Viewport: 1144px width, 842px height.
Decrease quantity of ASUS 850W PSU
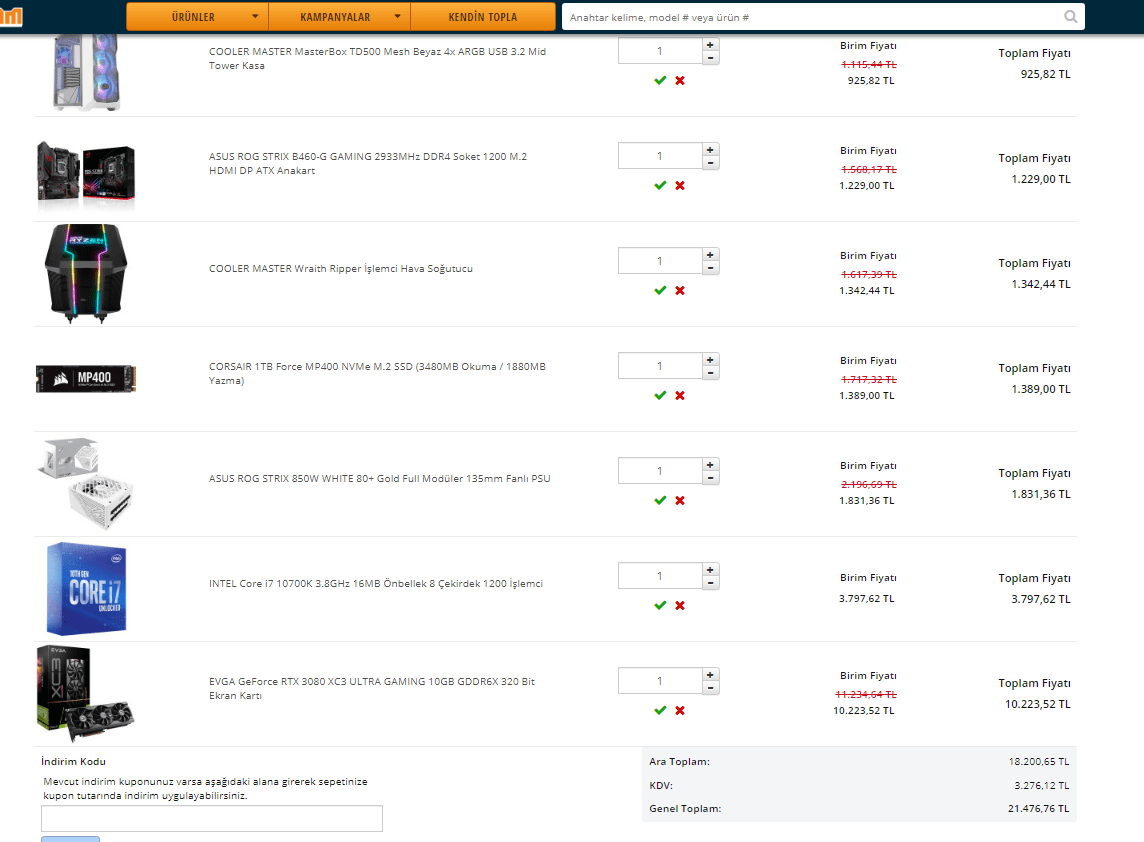click(711, 478)
